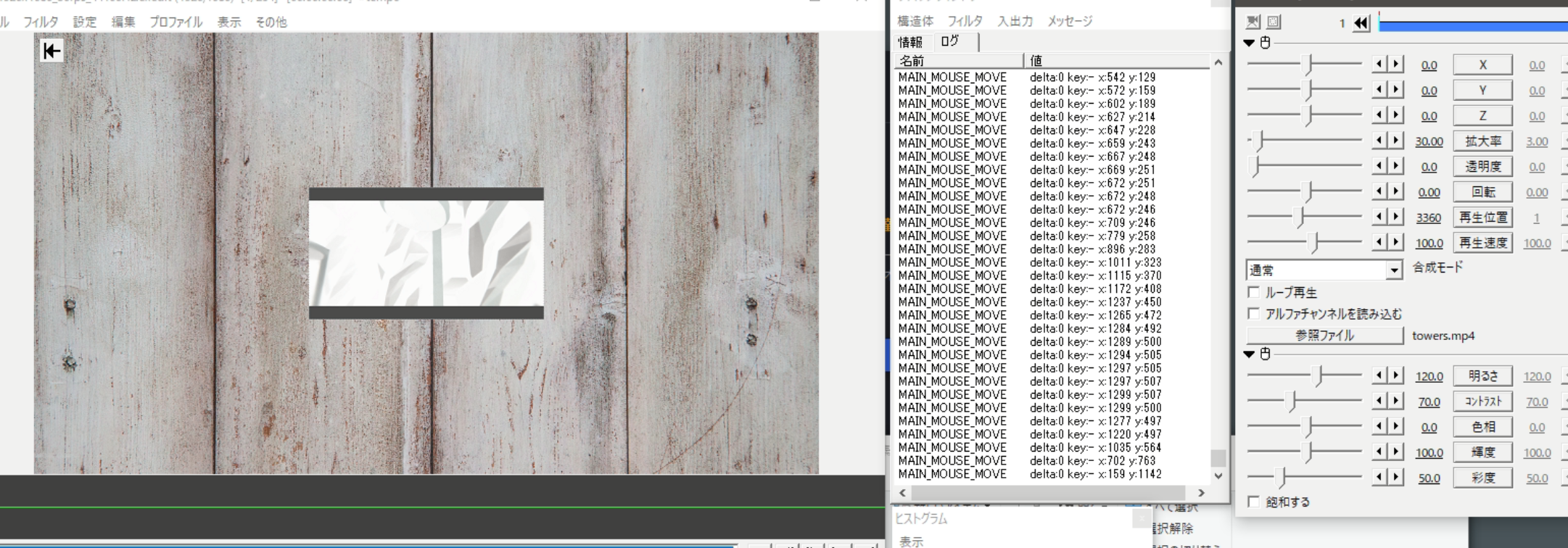Enable the ループ再生 checkbox
This screenshot has width=1568, height=548.
click(x=1253, y=292)
